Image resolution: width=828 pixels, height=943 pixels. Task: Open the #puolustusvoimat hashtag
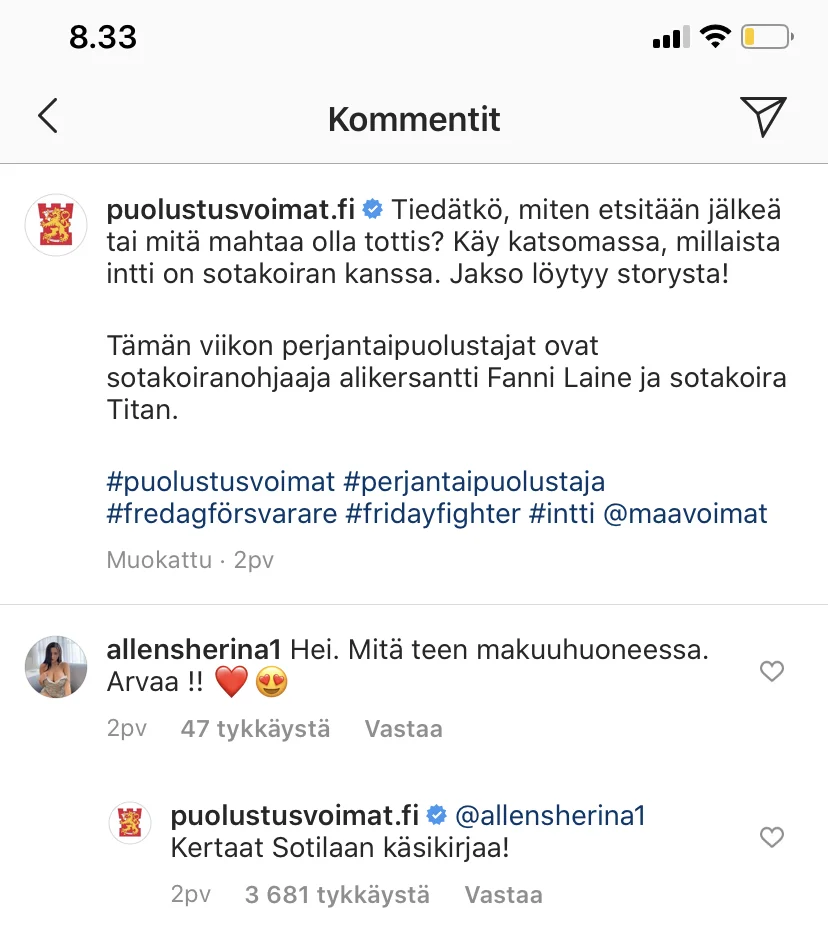(220, 481)
